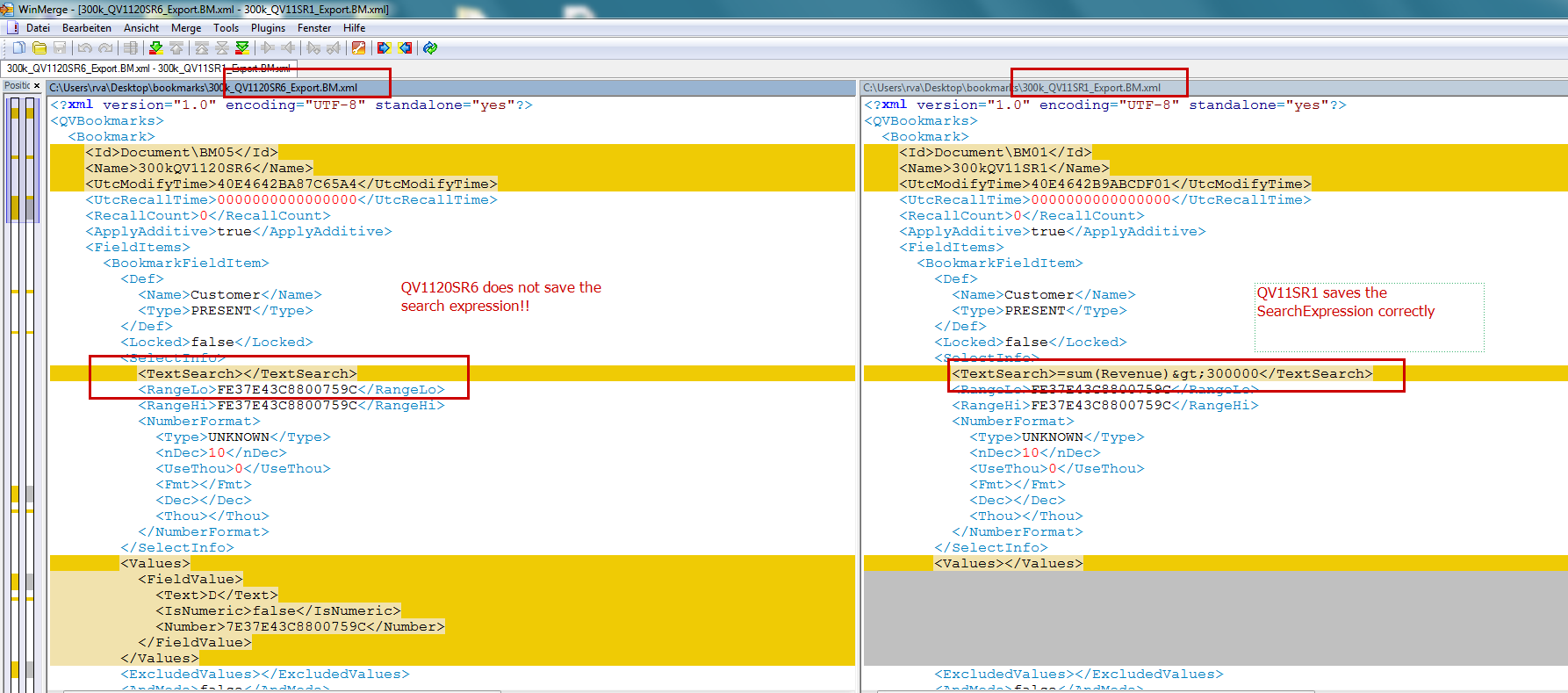Click the right pane file path header
This screenshot has height=693, width=1568.
(x=1214, y=88)
